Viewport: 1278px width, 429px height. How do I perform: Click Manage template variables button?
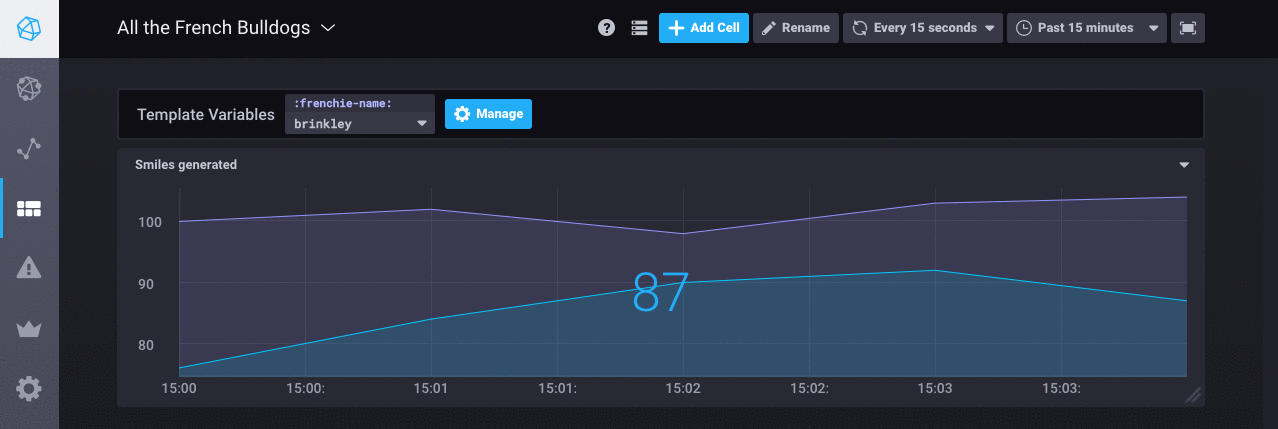tap(488, 114)
